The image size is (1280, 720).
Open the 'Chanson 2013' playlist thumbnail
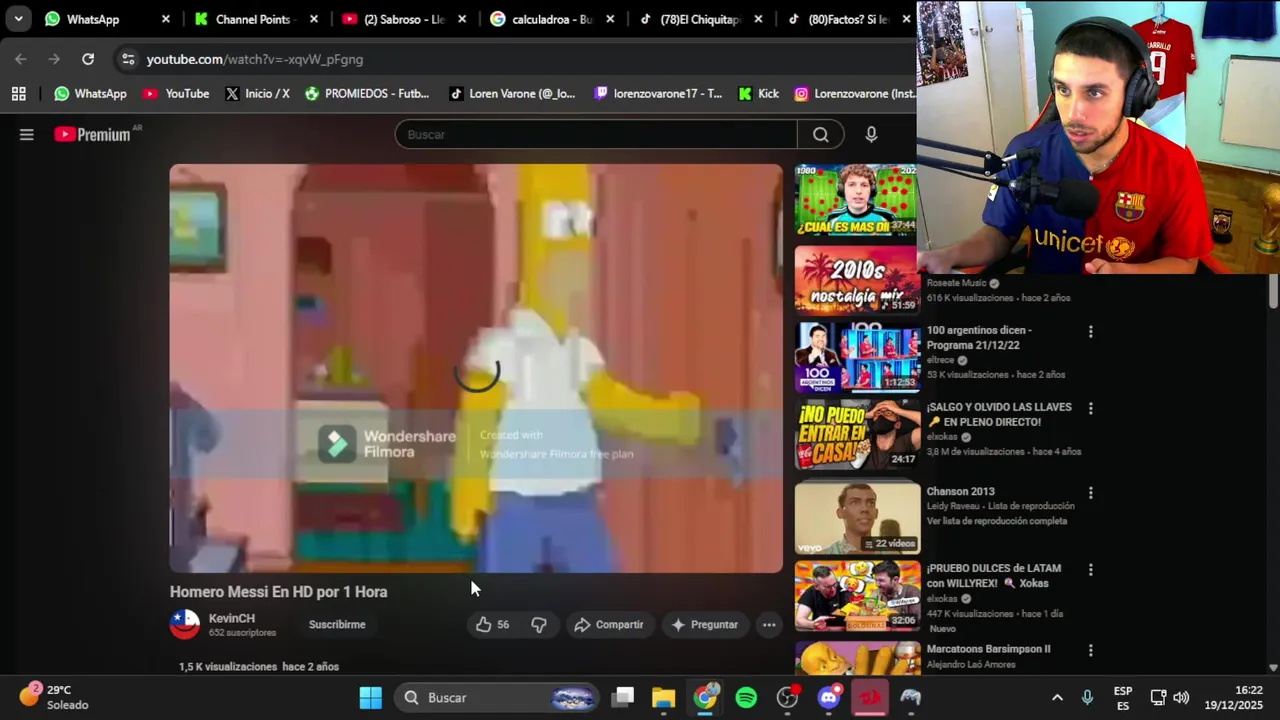[x=858, y=518]
